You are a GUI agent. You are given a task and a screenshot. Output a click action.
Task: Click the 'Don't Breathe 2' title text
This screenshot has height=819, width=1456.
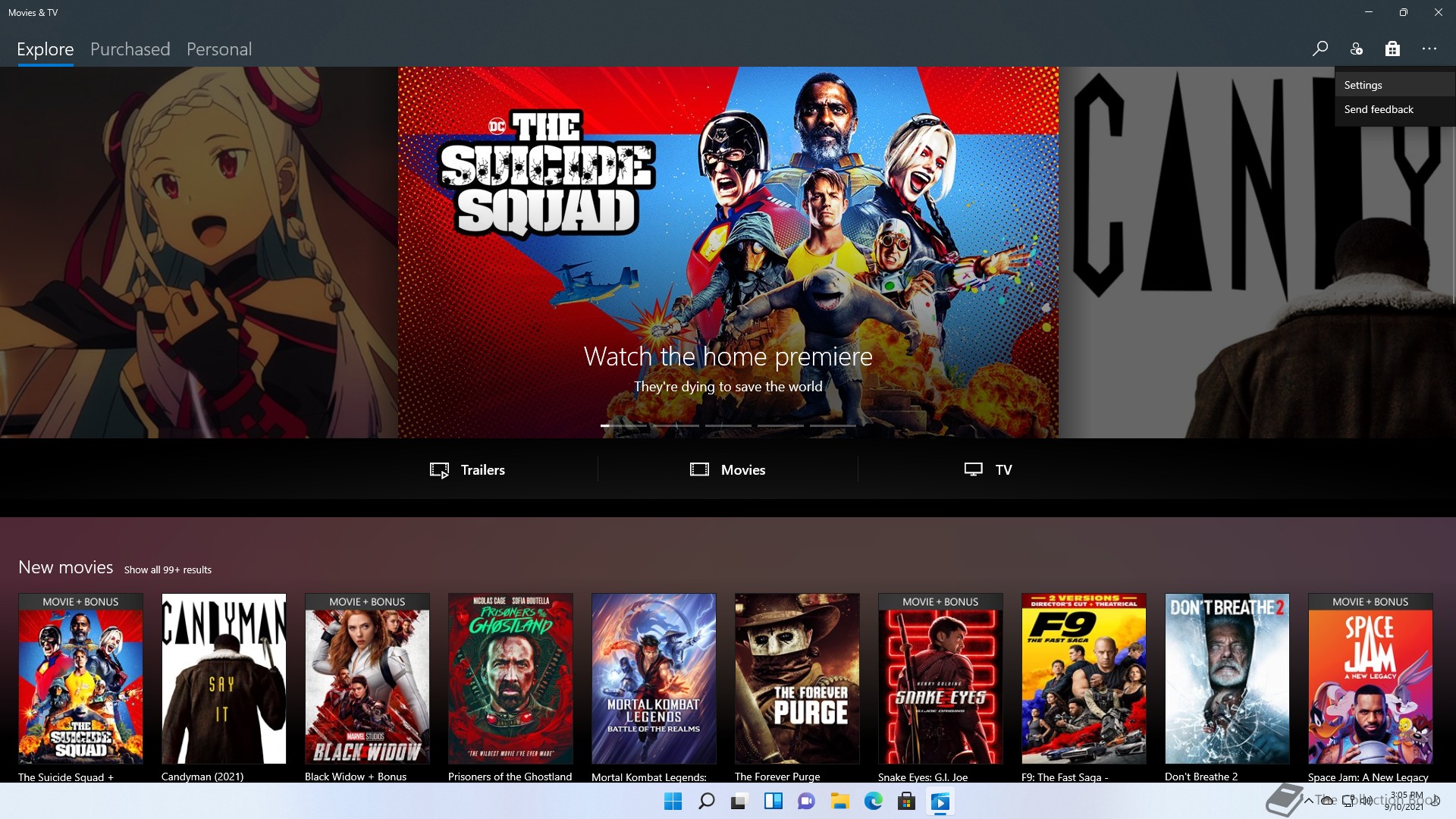coord(1201,777)
